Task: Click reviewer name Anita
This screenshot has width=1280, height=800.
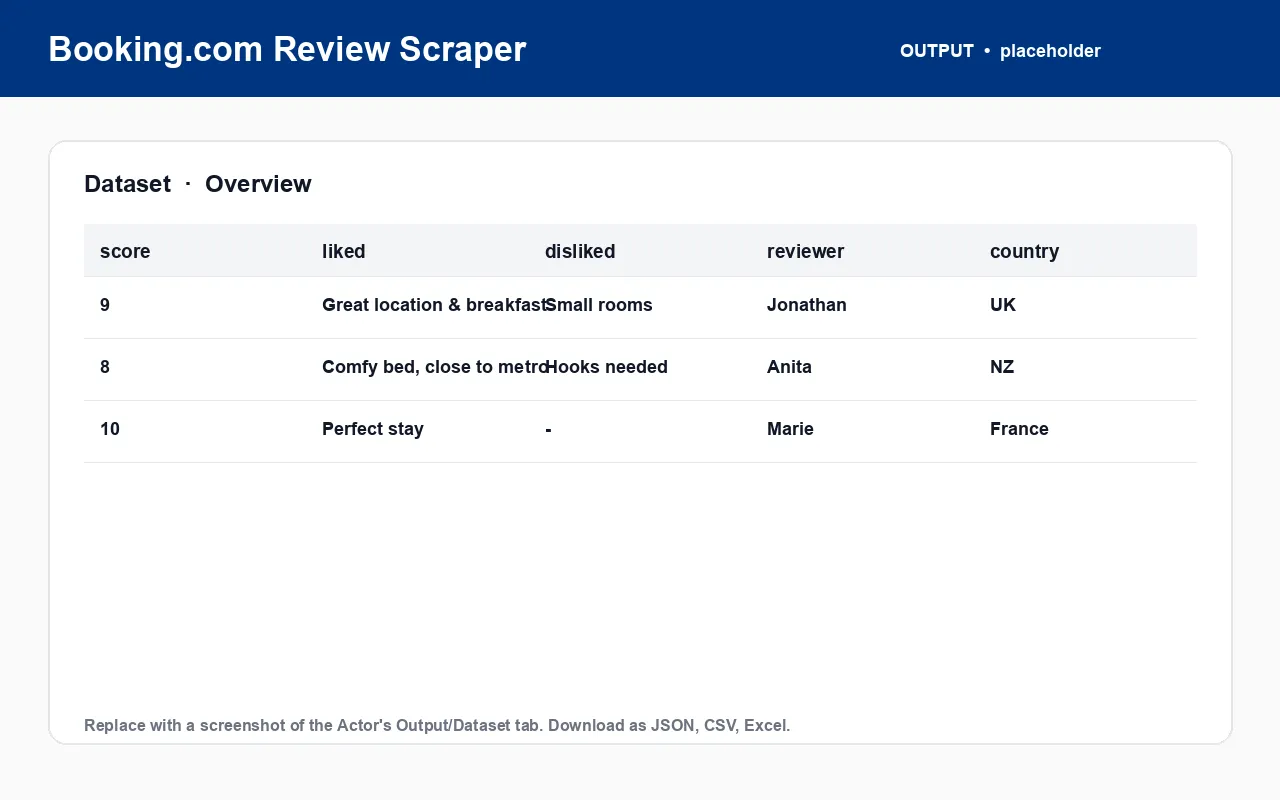Action: coord(789,367)
